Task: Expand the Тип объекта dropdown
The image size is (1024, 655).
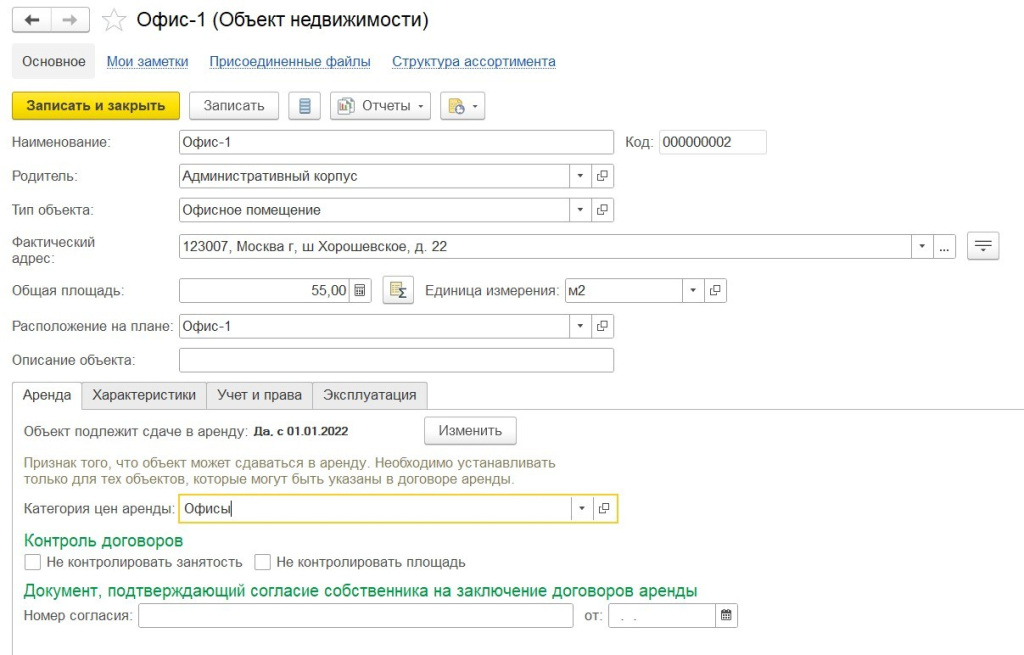Action: (x=581, y=210)
